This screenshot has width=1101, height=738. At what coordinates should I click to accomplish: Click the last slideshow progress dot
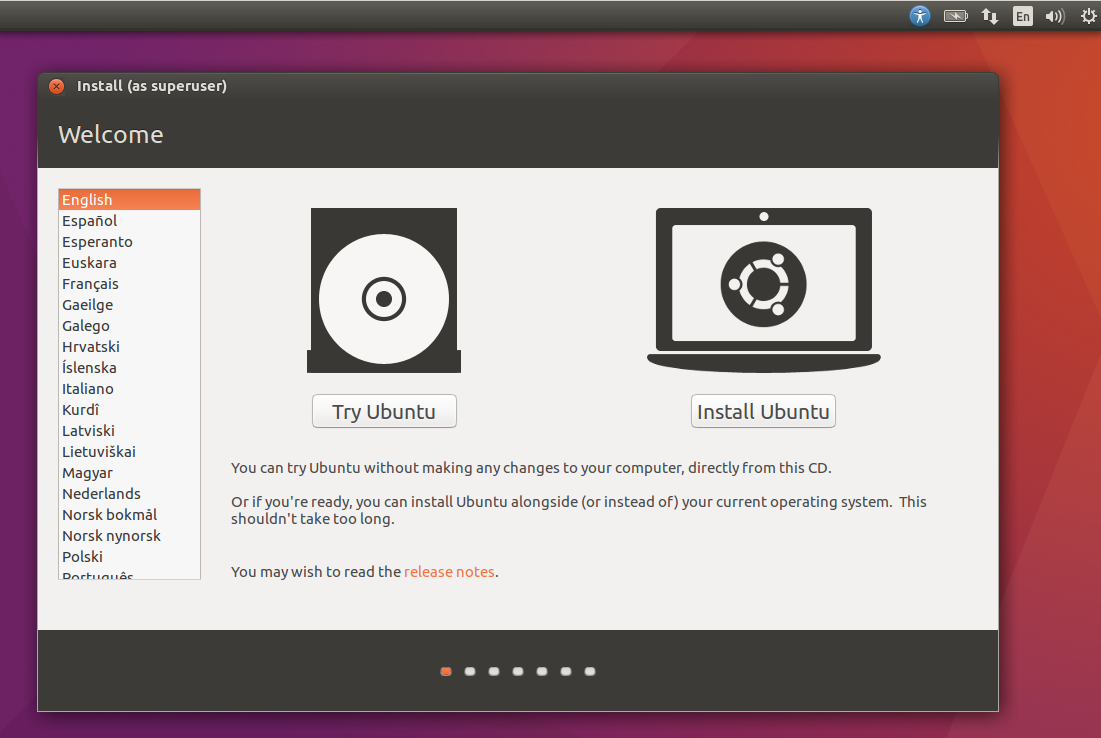coord(589,671)
